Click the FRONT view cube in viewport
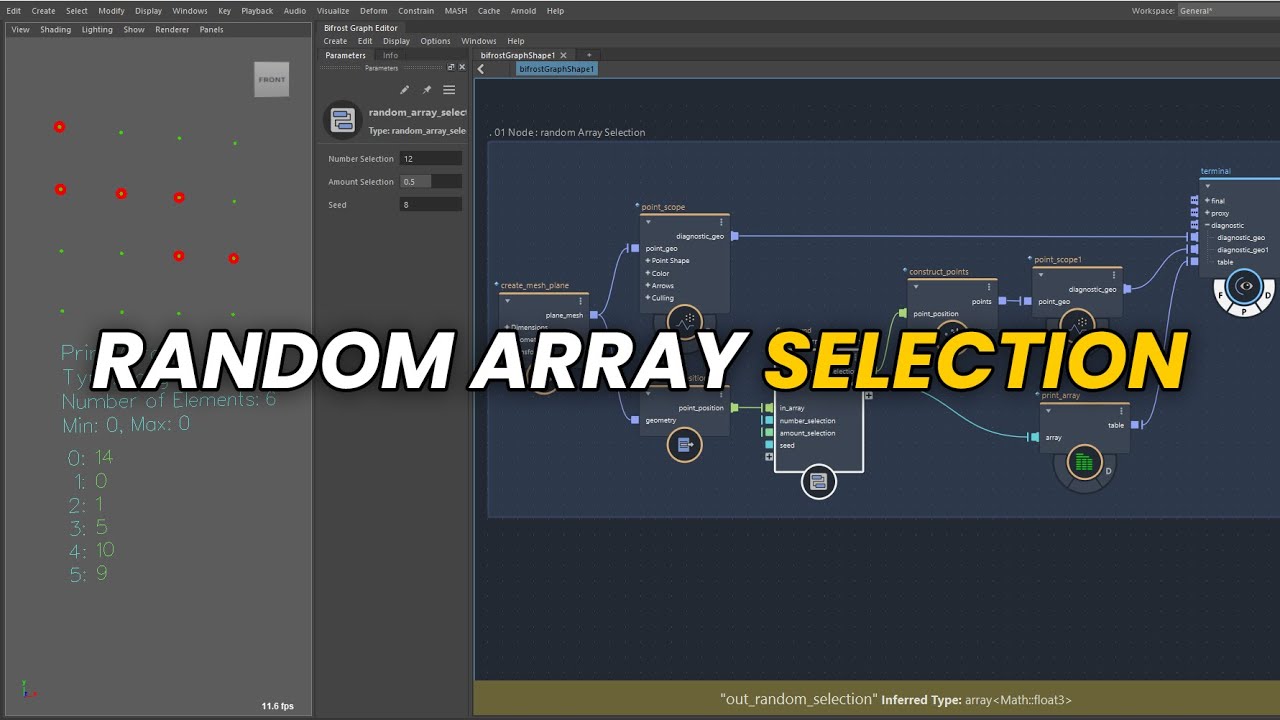This screenshot has width=1280, height=720. 271,80
